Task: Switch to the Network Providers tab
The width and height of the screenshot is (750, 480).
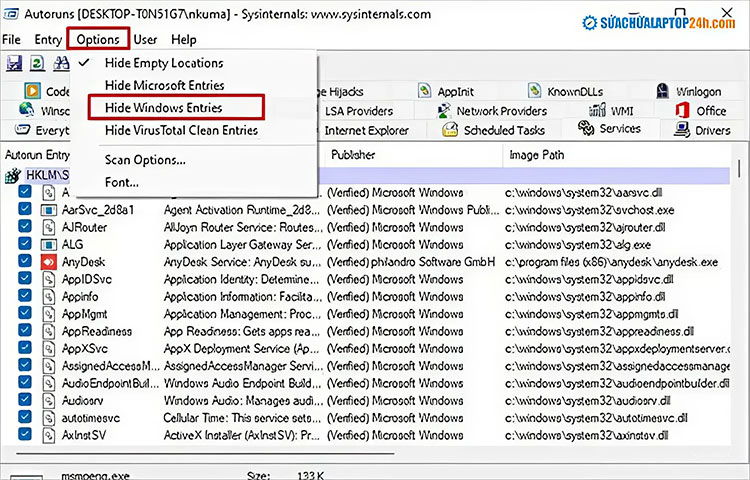Action: point(493,111)
